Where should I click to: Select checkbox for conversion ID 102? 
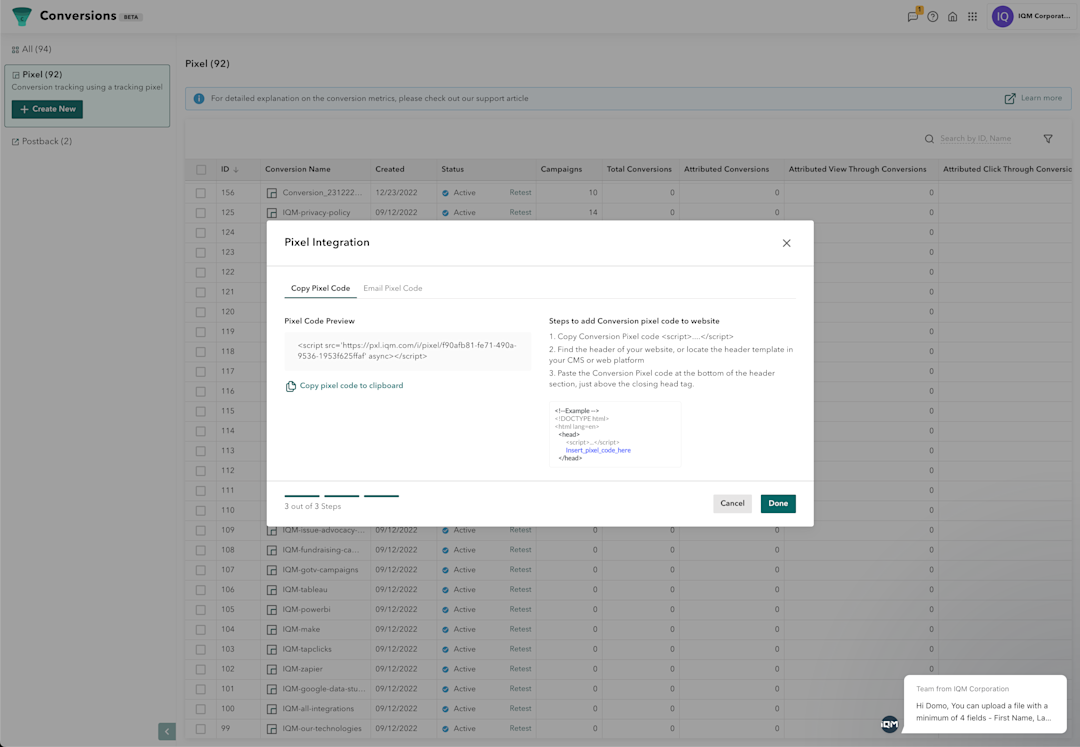200,669
